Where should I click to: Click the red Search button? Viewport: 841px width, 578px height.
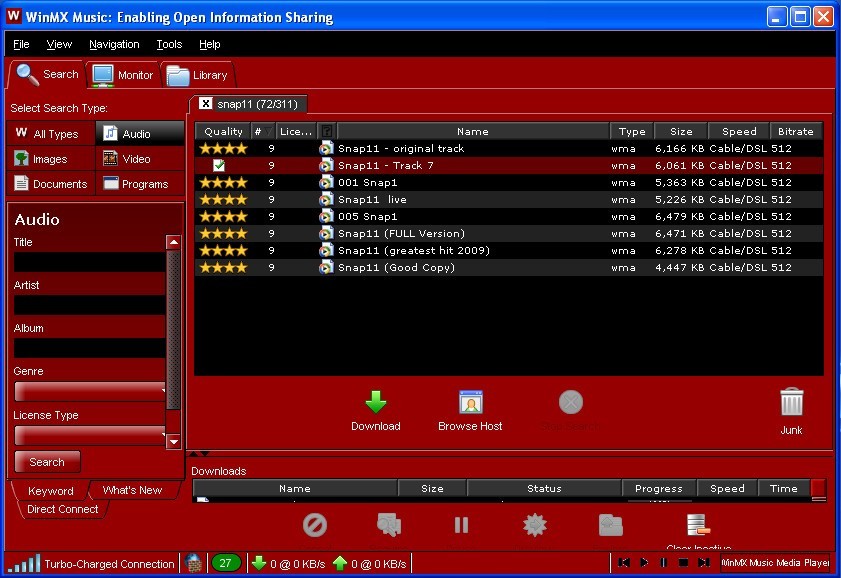click(x=47, y=462)
